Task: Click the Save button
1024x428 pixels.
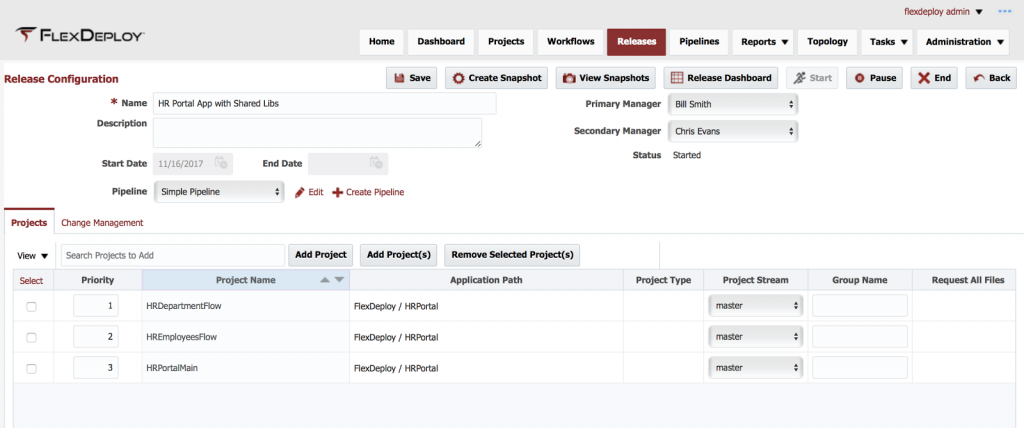Action: (x=412, y=78)
